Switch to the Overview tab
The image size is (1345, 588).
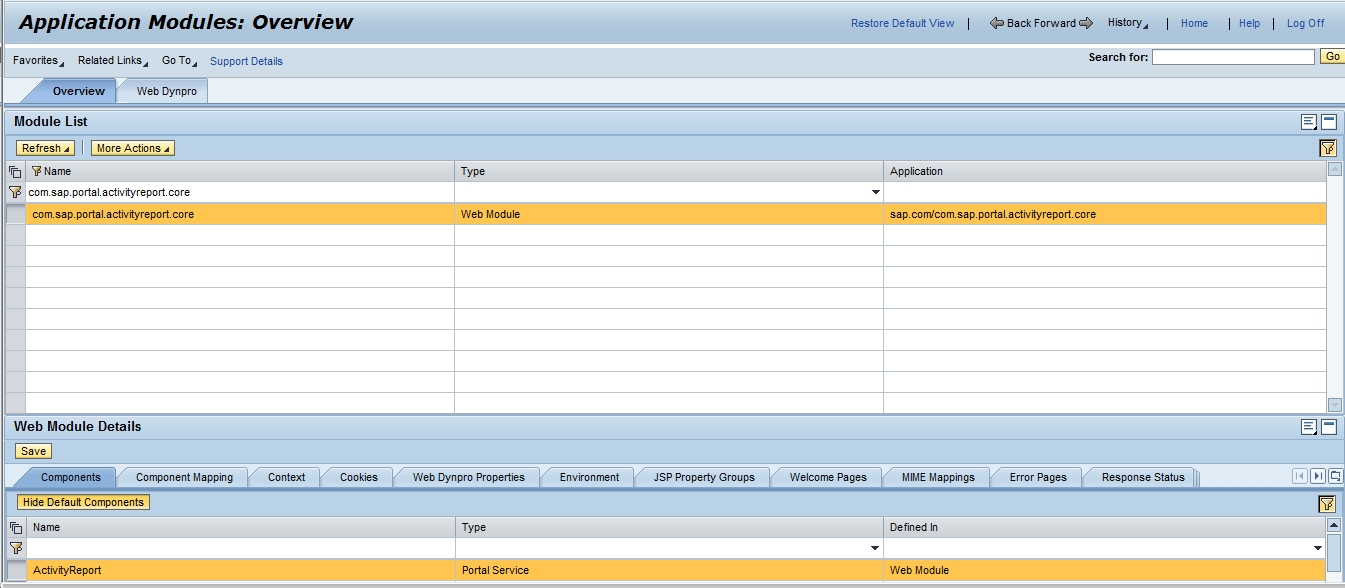[78, 91]
